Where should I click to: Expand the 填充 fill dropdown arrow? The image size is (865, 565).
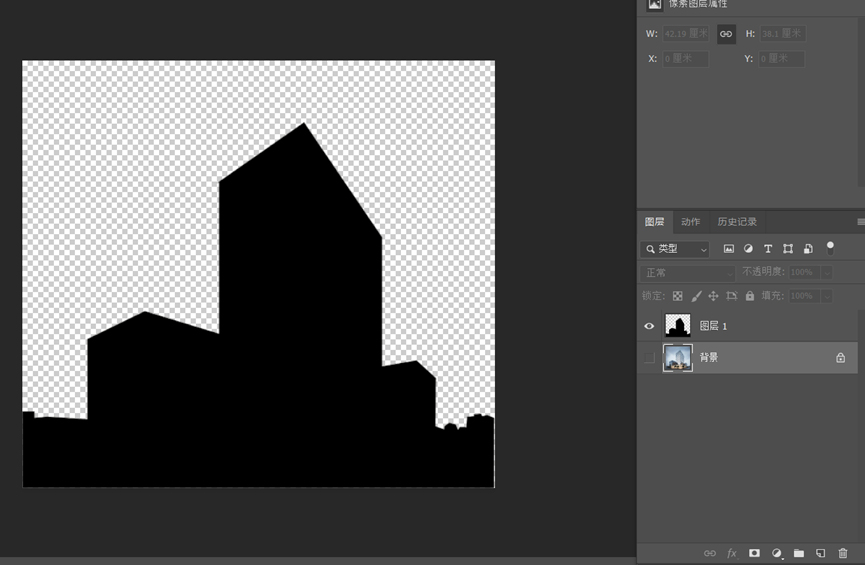[x=826, y=296]
